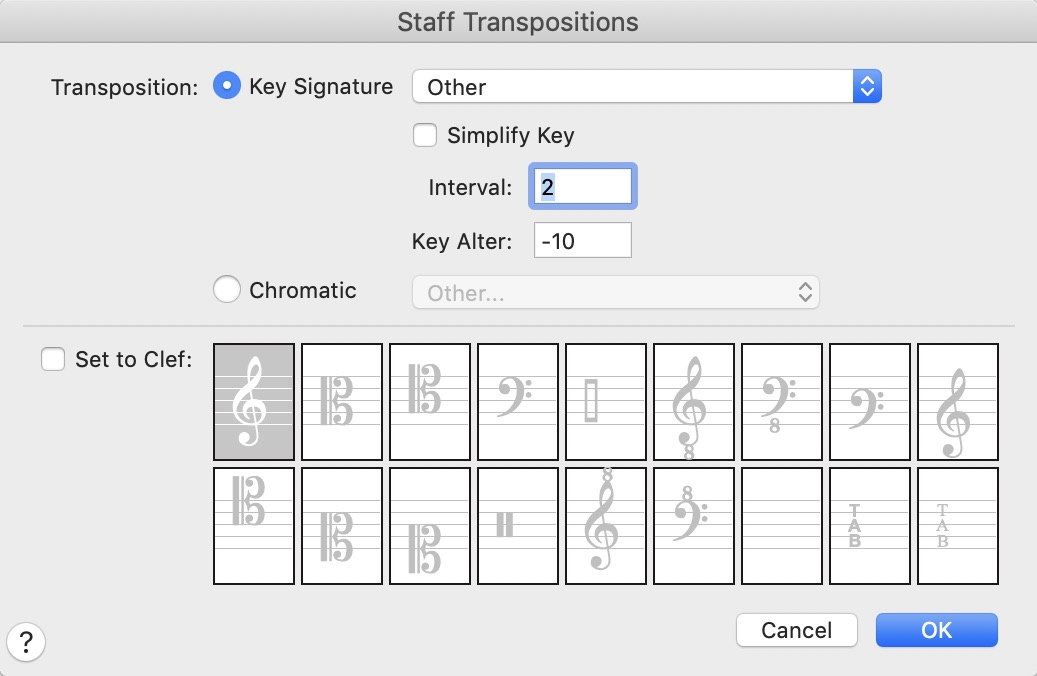Image resolution: width=1037 pixels, height=676 pixels.
Task: Select the Chromatic radio button
Action: [228, 290]
